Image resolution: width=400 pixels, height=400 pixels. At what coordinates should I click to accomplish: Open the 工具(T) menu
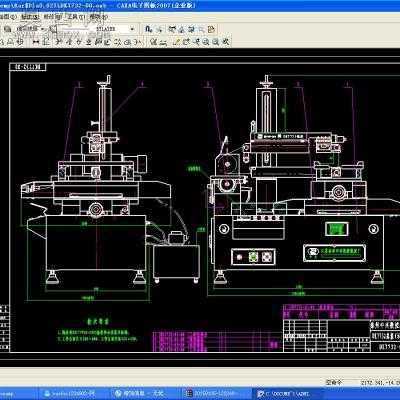click(76, 16)
